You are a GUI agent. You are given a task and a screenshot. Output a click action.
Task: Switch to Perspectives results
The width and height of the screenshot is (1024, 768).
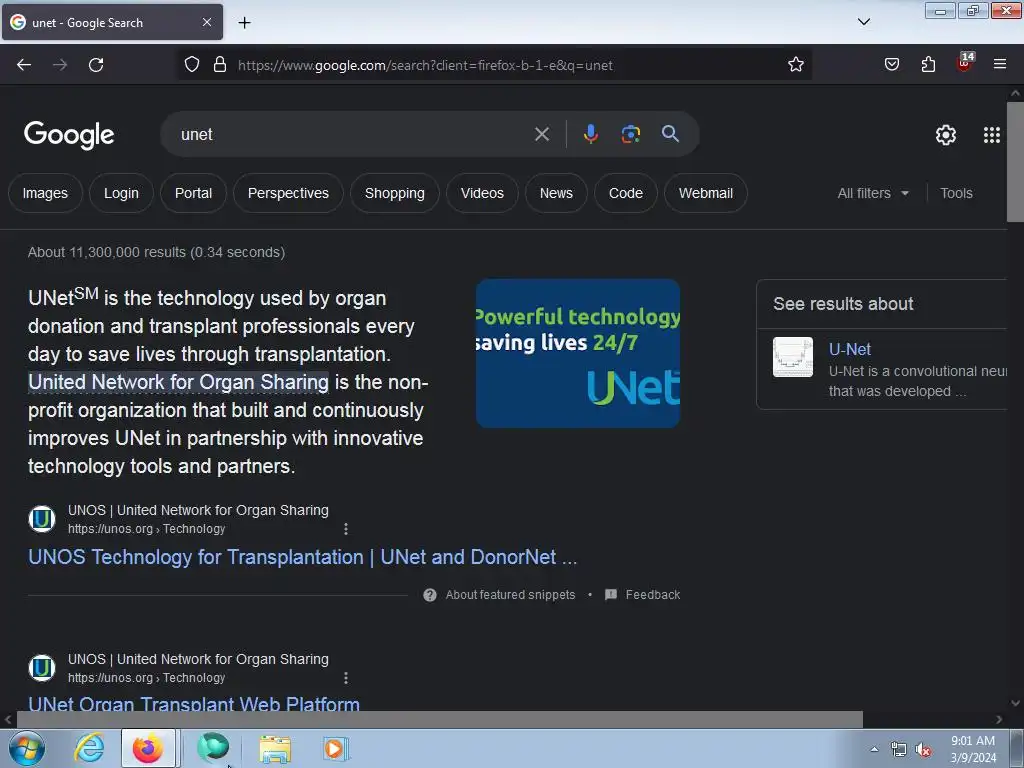point(288,193)
